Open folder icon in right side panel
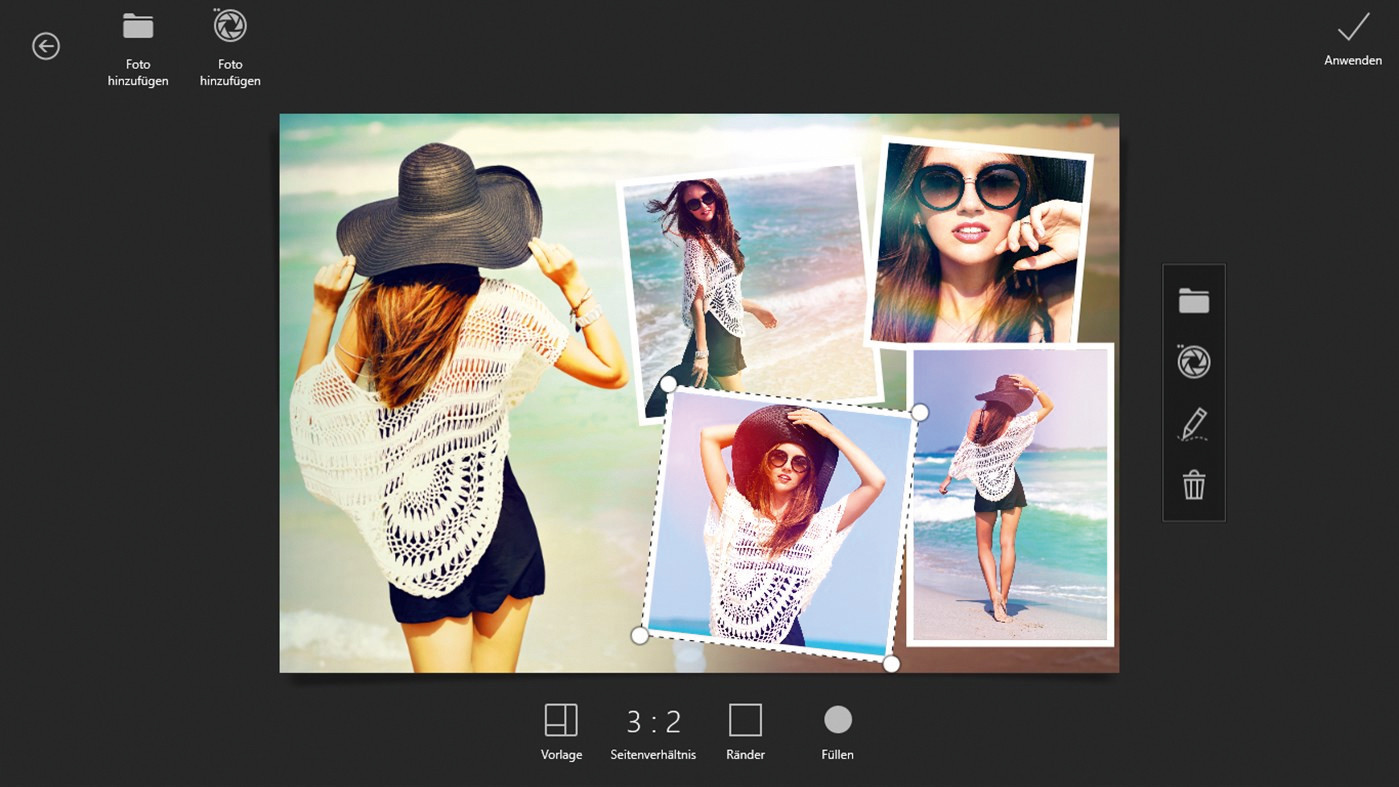Screen dimensions: 1399x787 [x=1194, y=301]
